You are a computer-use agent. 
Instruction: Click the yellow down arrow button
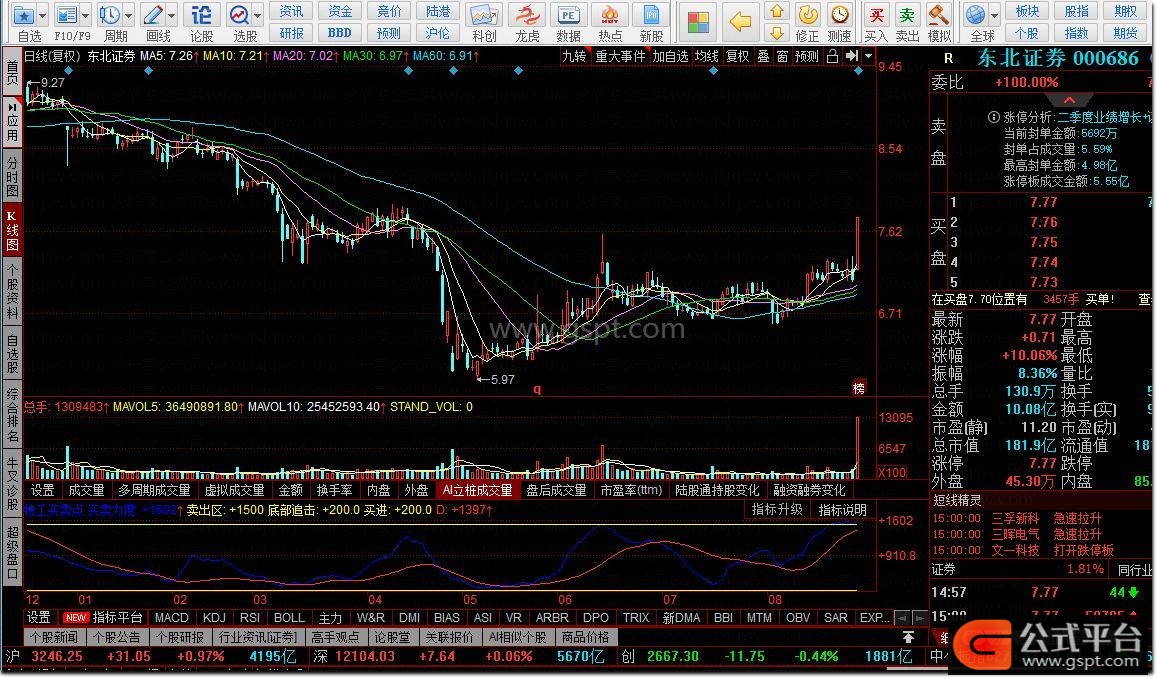click(x=776, y=32)
